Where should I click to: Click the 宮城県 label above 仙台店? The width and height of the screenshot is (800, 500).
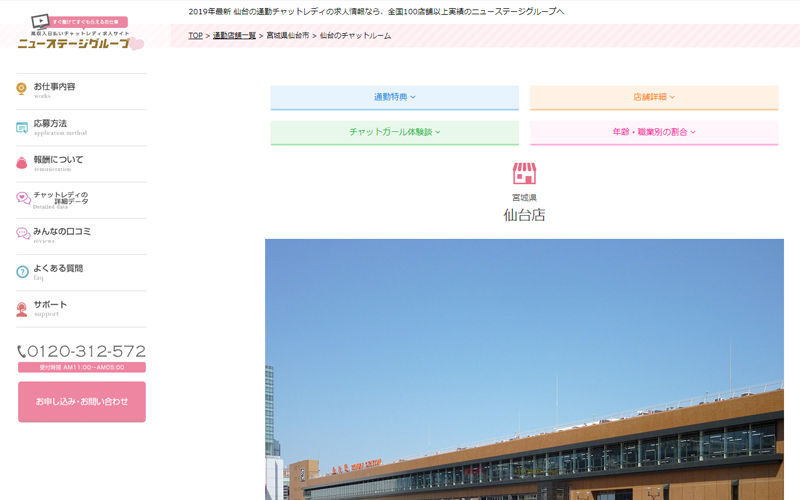(x=524, y=197)
